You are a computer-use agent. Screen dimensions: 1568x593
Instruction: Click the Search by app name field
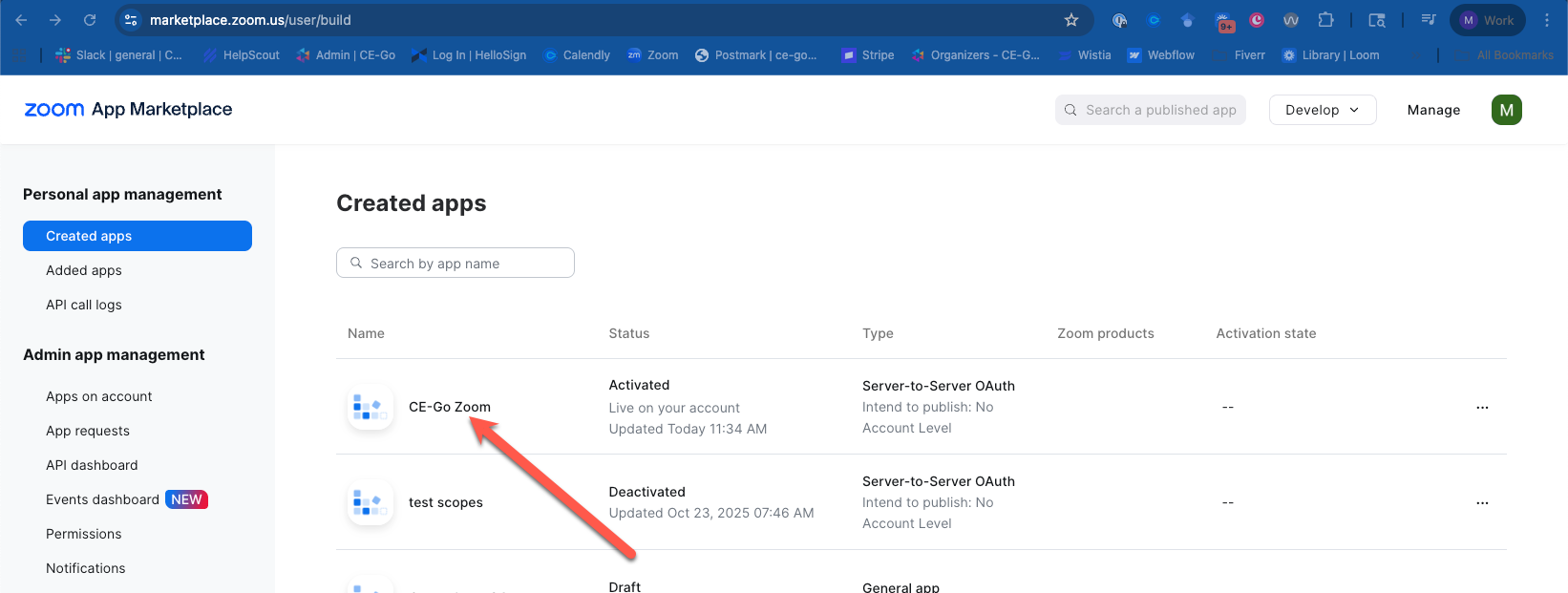(456, 263)
